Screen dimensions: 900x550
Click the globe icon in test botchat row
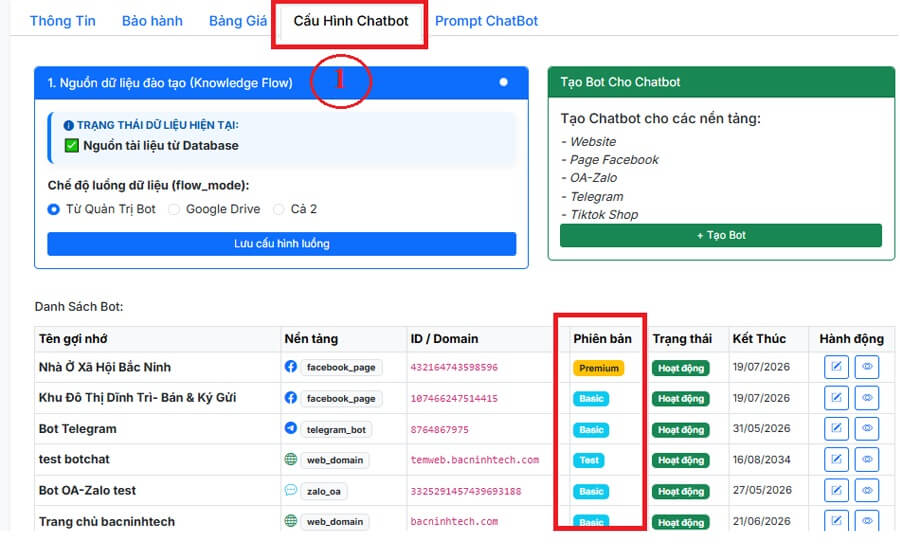(x=291, y=459)
